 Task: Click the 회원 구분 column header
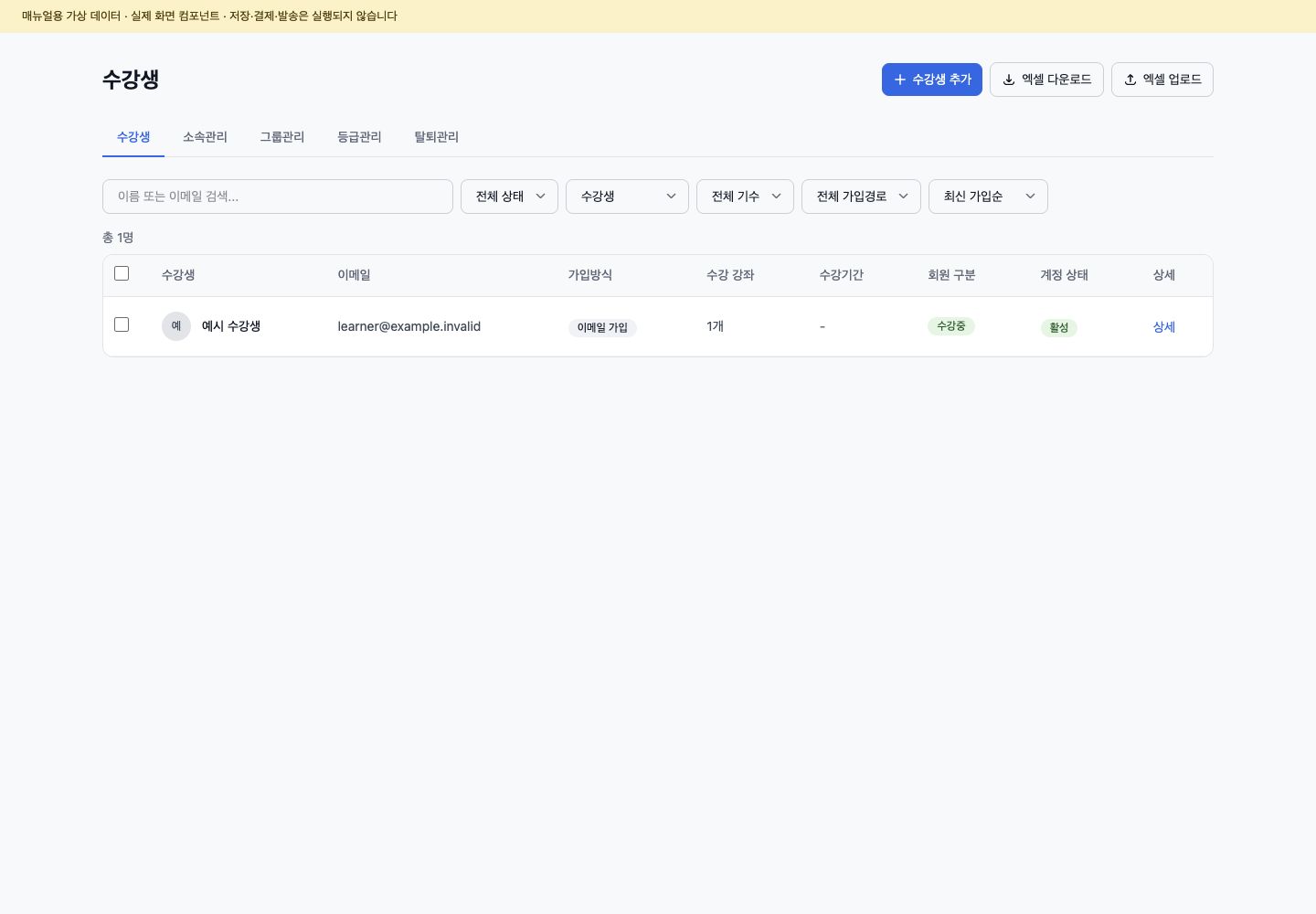click(951, 275)
